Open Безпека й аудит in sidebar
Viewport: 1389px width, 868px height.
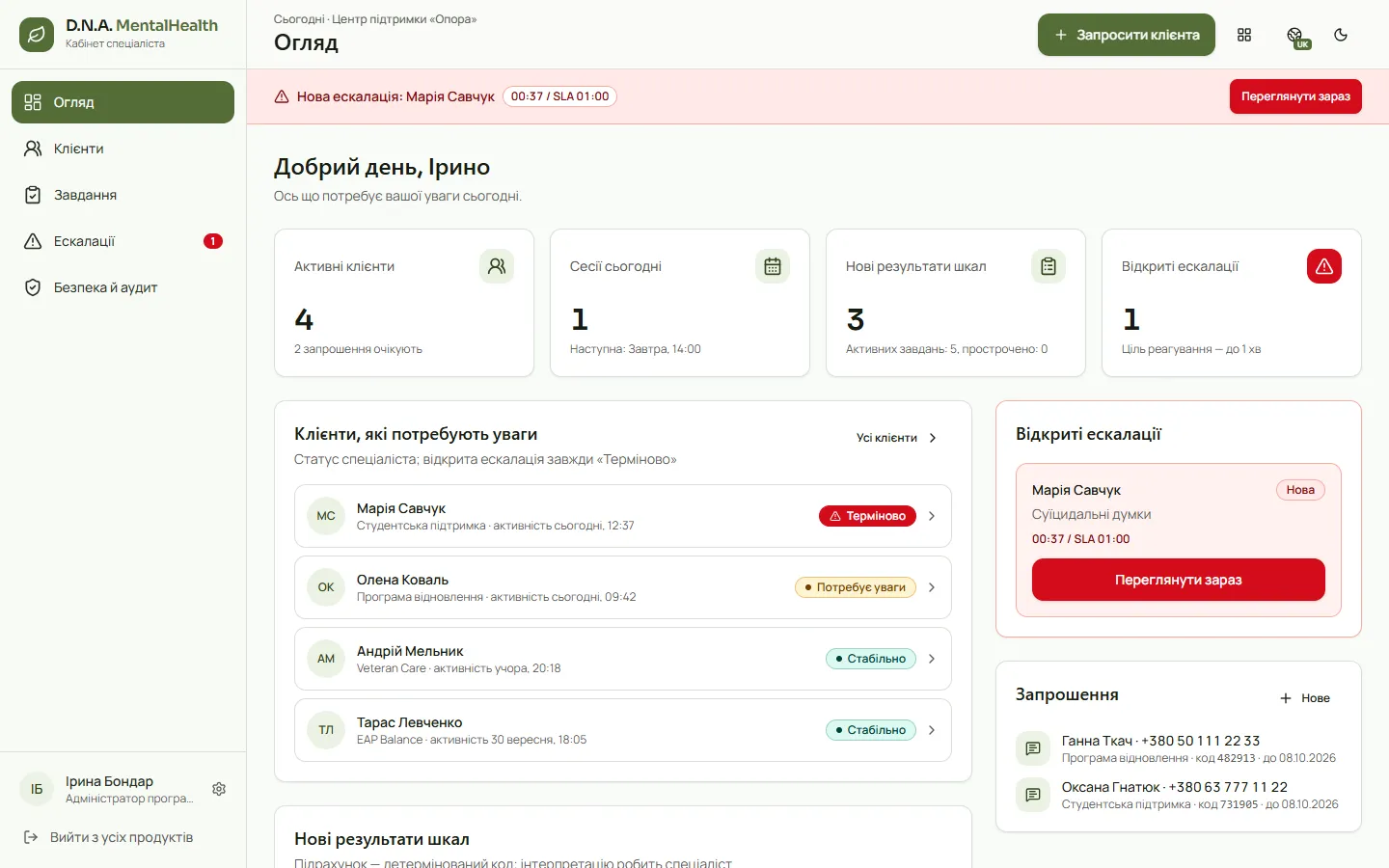pos(123,287)
